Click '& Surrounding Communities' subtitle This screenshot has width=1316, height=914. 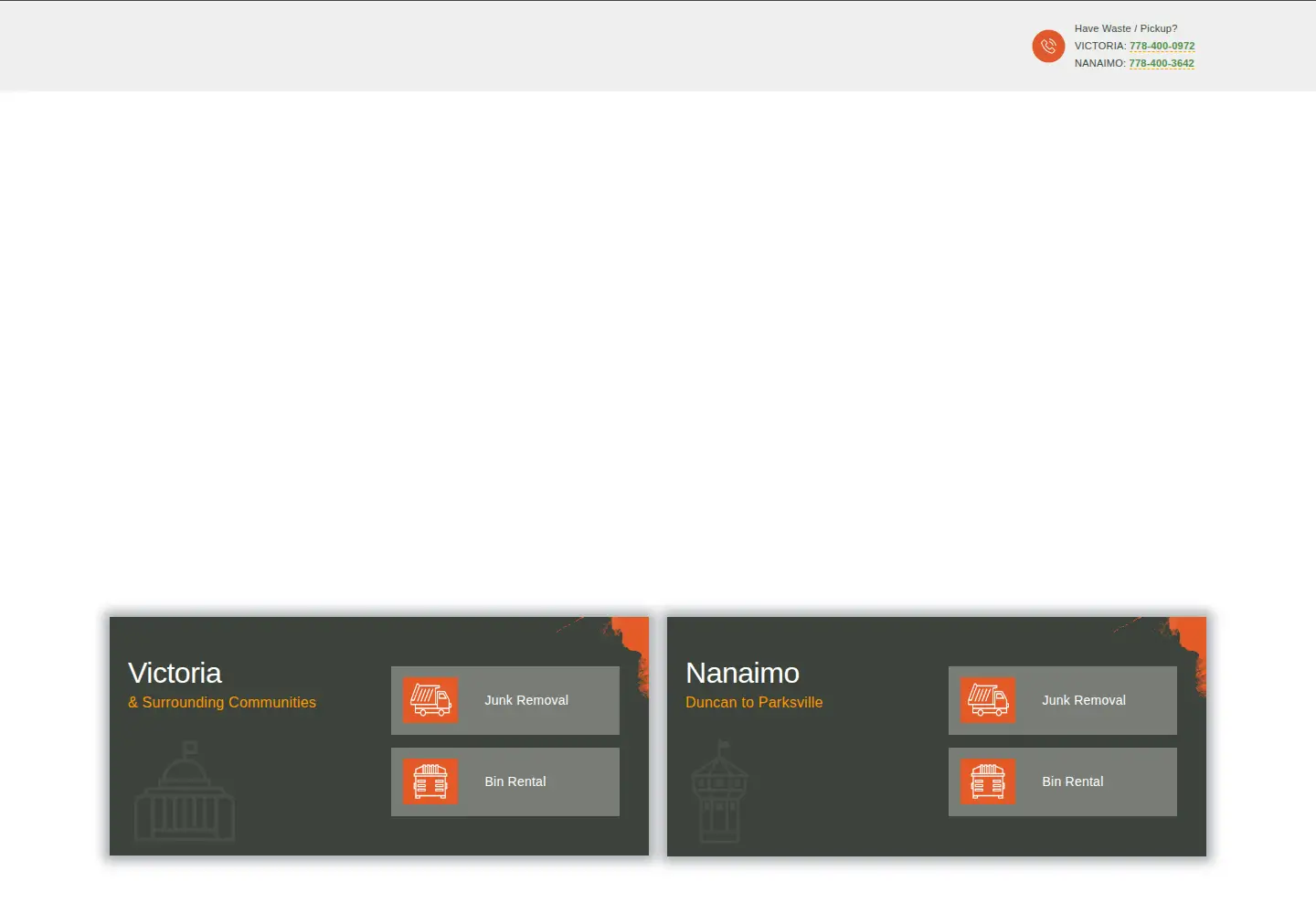click(x=222, y=702)
